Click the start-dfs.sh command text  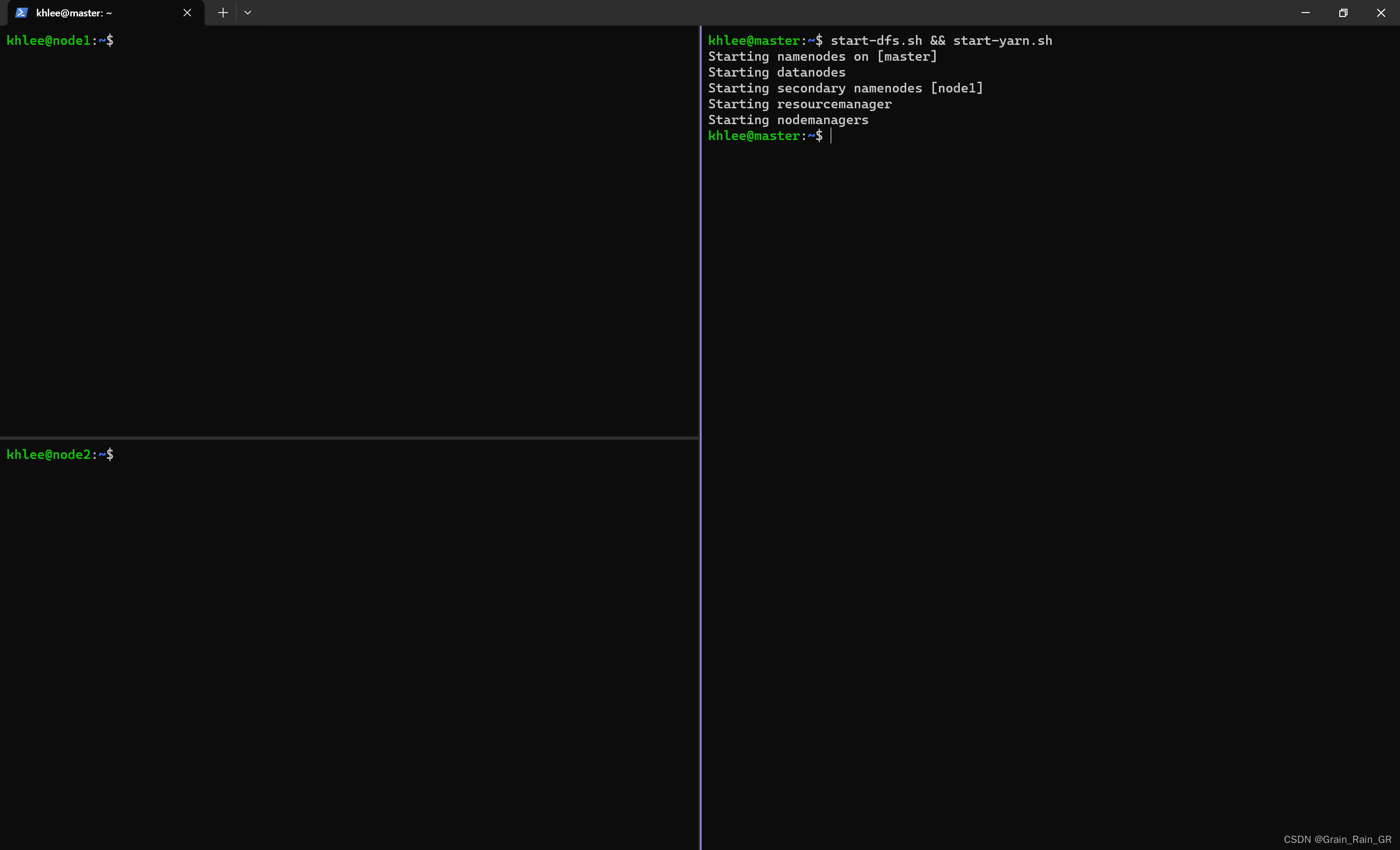876,40
